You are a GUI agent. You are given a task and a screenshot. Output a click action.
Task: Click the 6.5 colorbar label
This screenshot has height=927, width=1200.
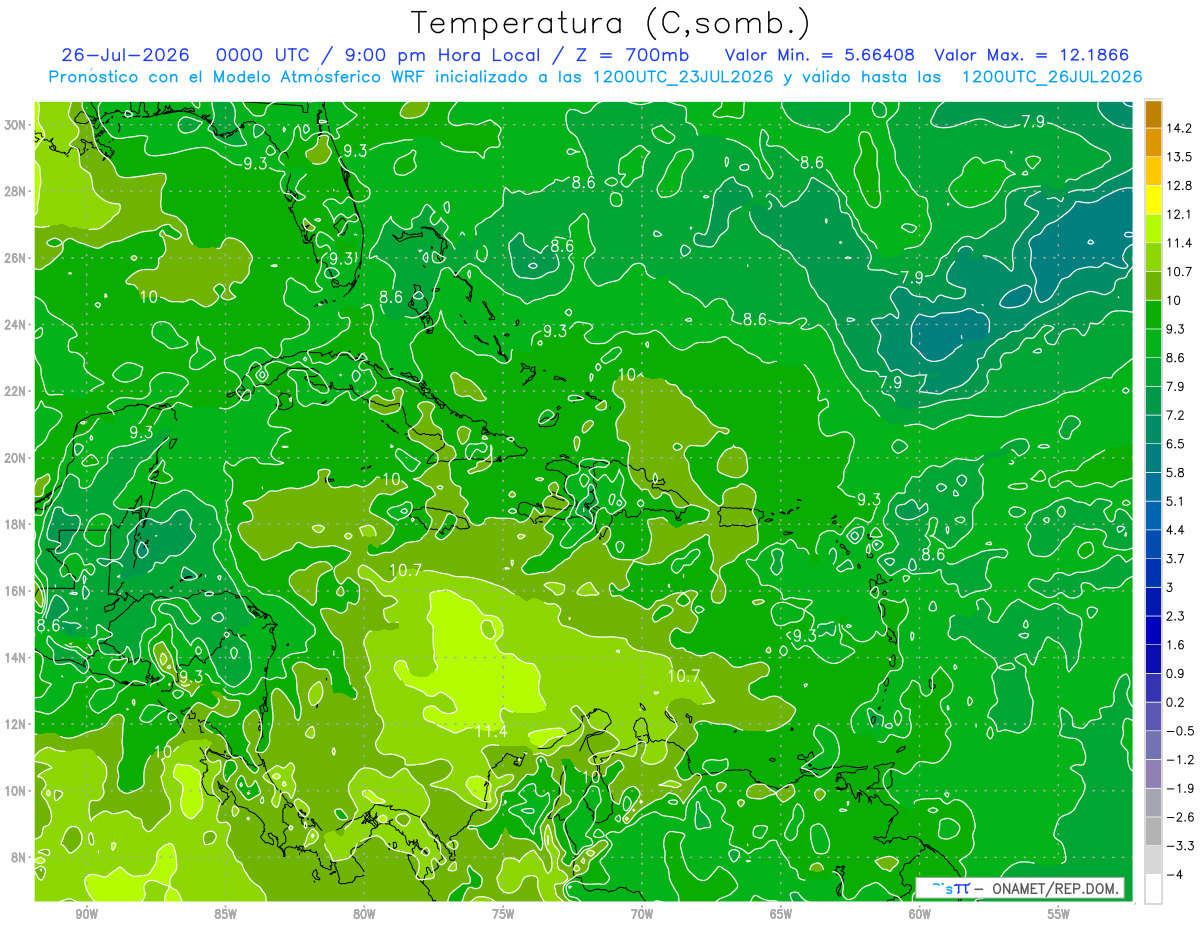[x=1176, y=443]
